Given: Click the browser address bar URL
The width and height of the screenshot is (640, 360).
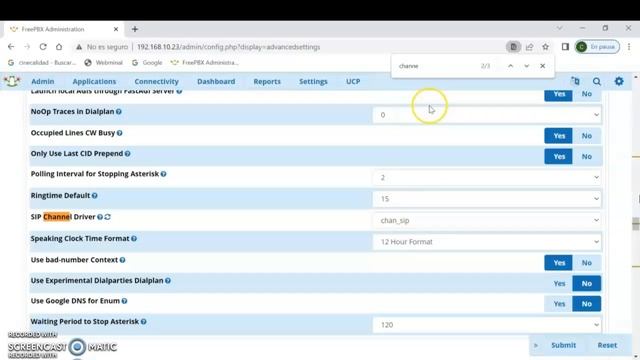Looking at the screenshot, I should (229, 47).
